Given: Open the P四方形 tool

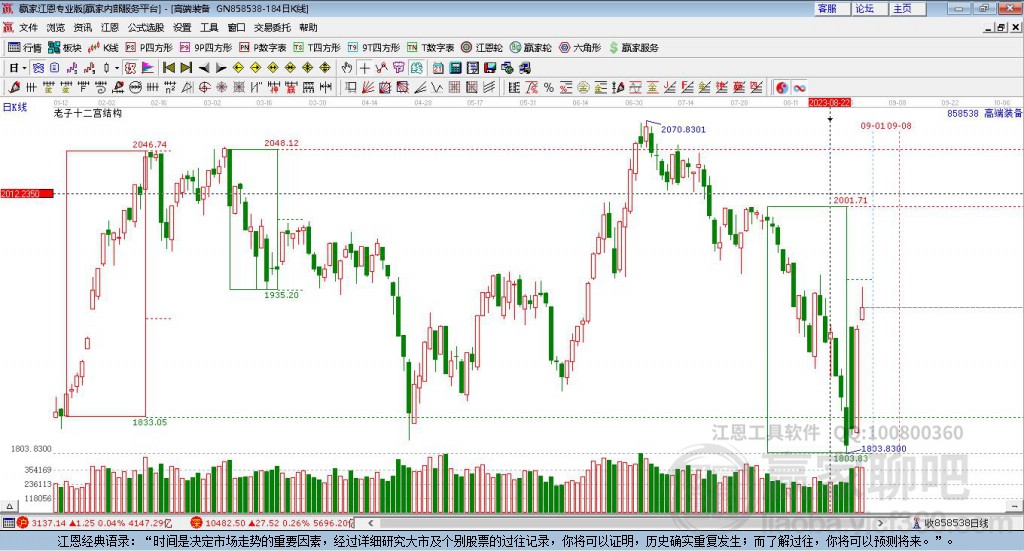Looking at the screenshot, I should [149, 48].
